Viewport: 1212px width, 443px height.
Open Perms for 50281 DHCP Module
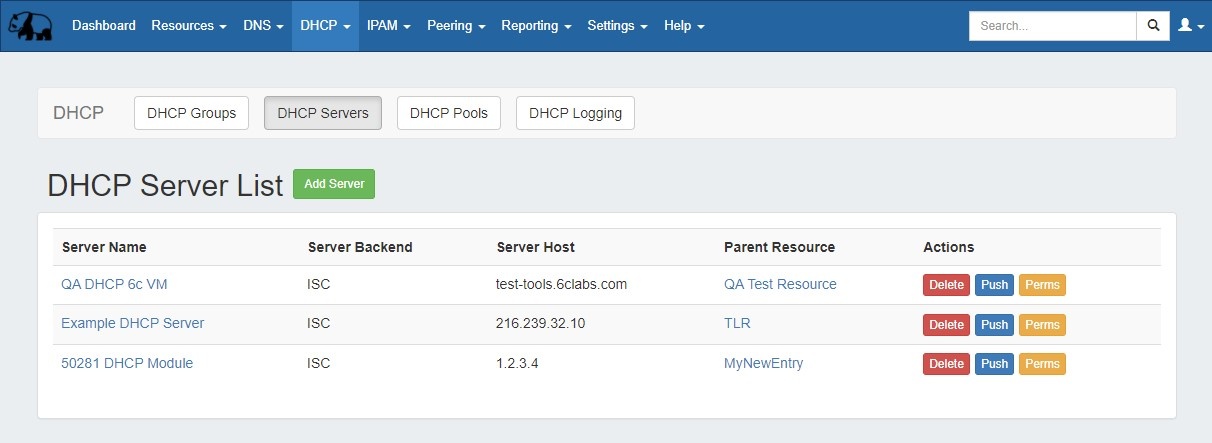pyautogui.click(x=1042, y=364)
